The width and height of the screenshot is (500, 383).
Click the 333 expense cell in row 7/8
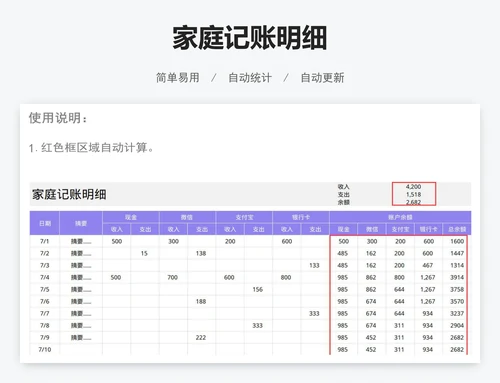257,325
